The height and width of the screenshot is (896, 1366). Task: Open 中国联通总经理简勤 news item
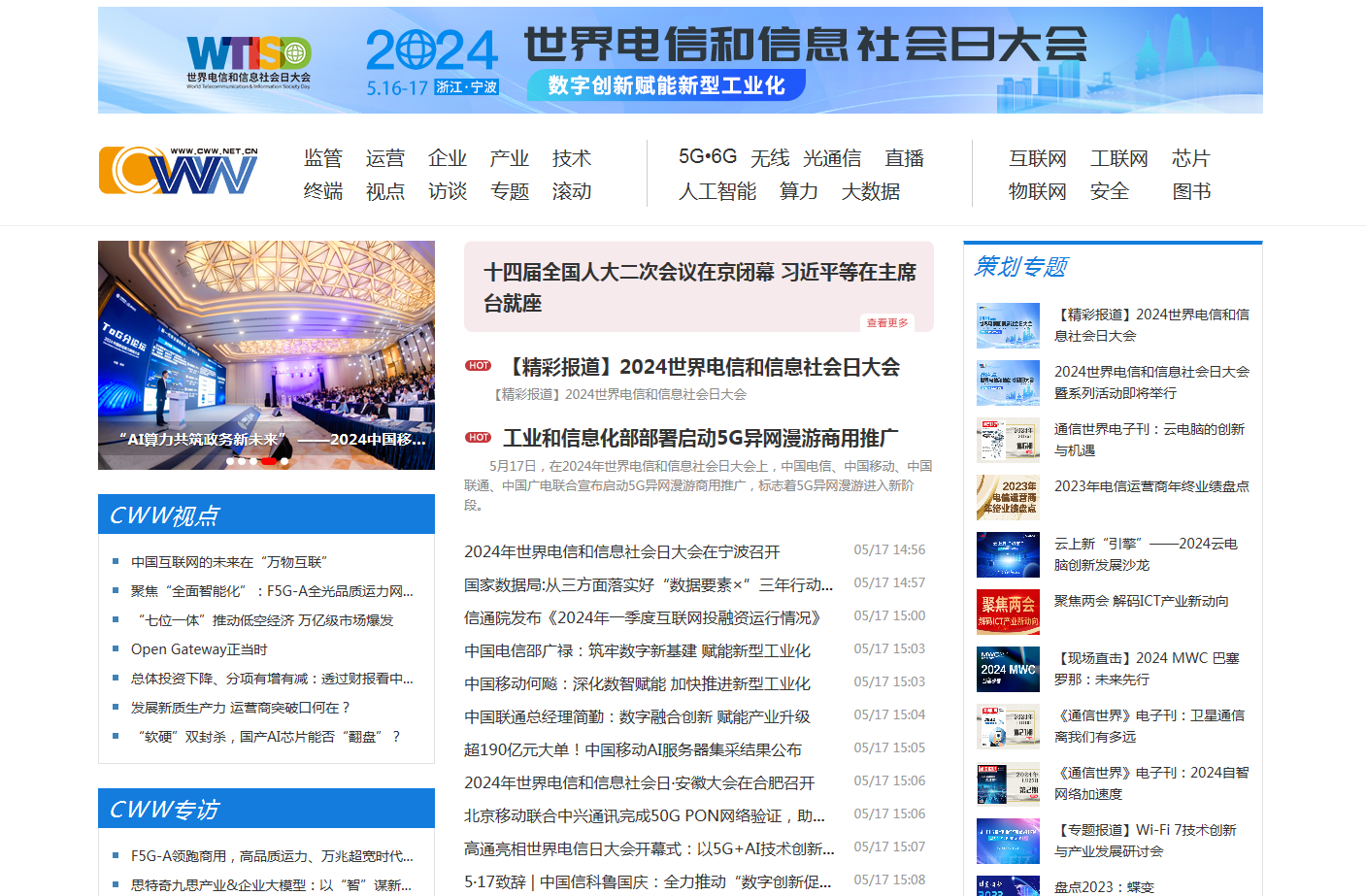(637, 716)
